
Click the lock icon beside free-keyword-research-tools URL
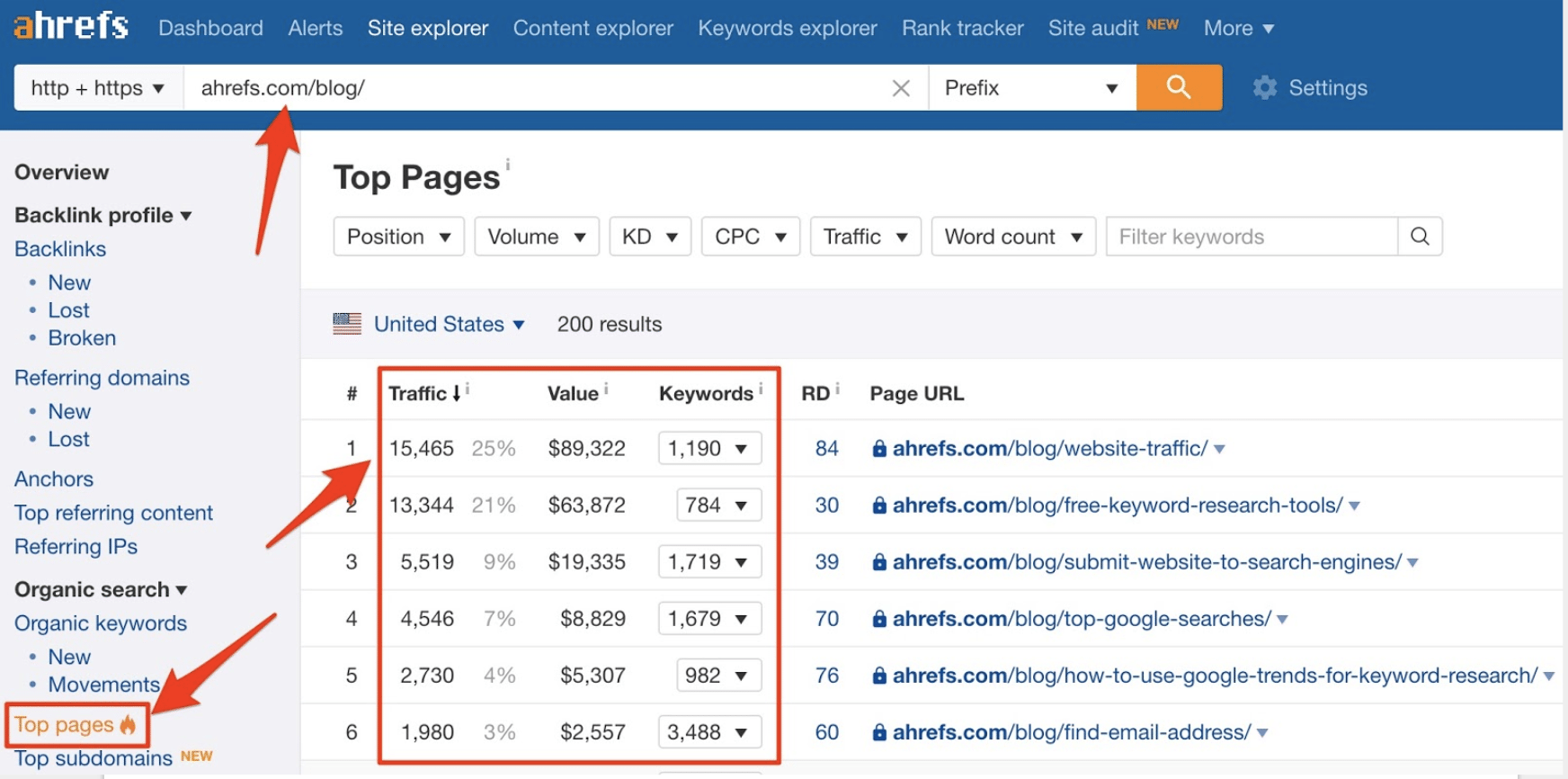pos(879,506)
